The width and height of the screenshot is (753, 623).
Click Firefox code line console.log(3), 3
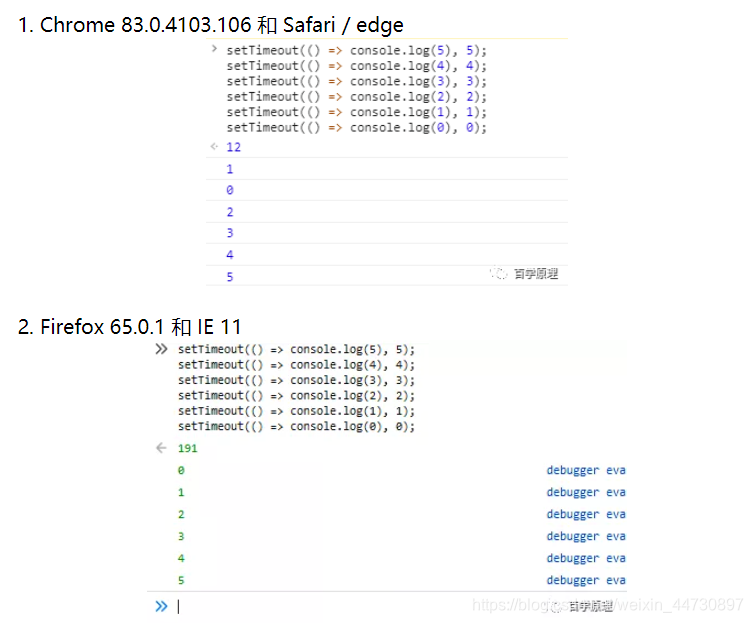(296, 380)
